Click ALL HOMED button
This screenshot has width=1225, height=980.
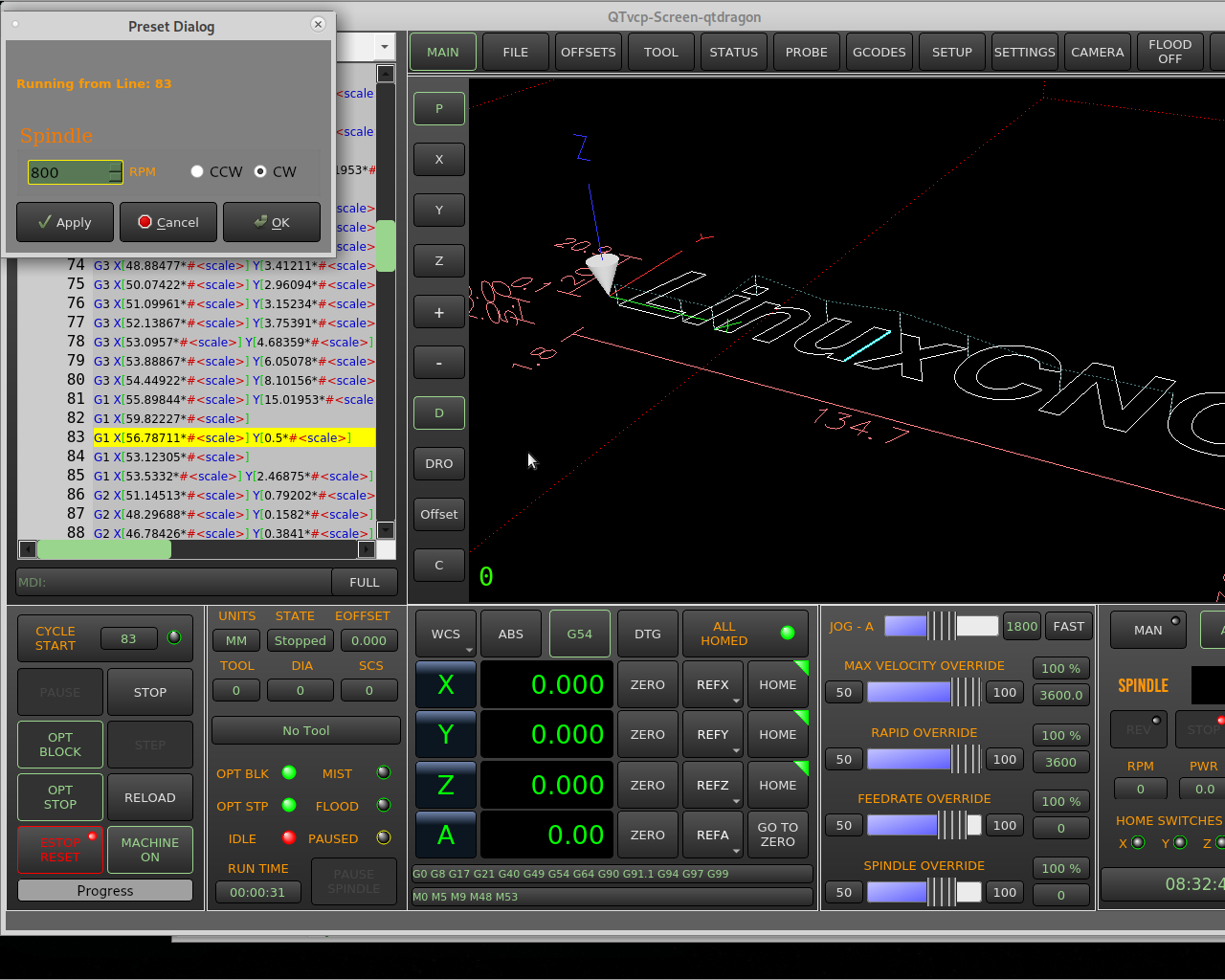(x=746, y=634)
